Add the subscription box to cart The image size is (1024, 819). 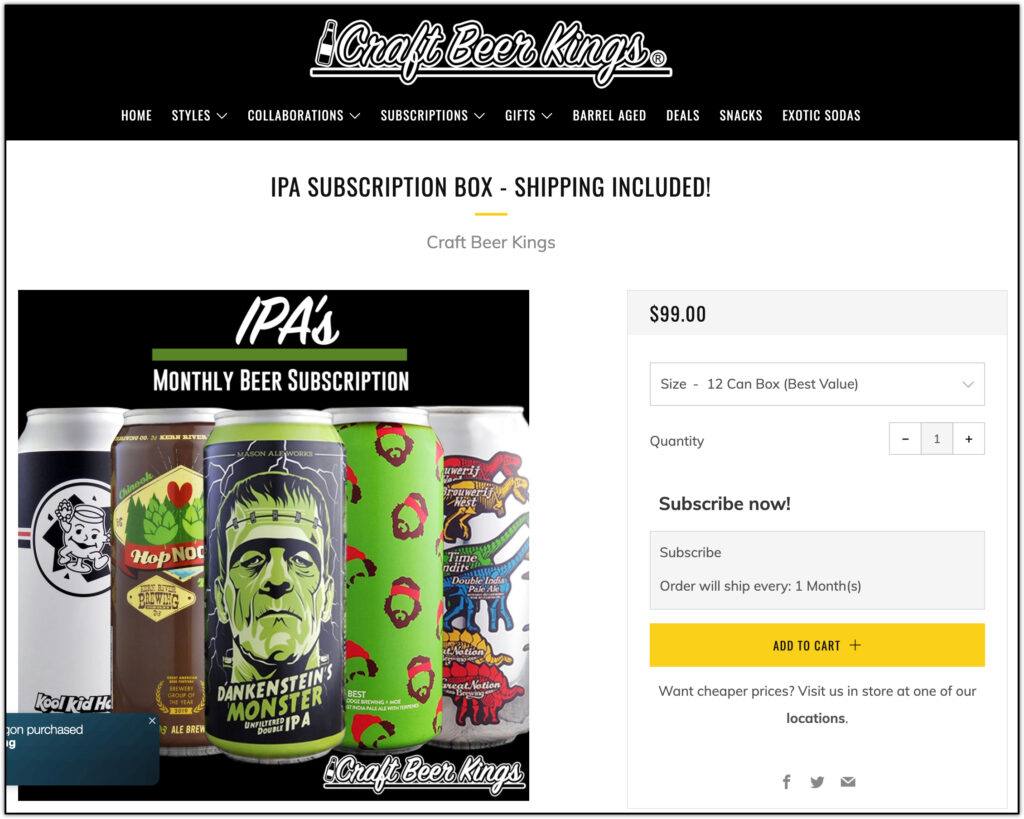point(817,645)
